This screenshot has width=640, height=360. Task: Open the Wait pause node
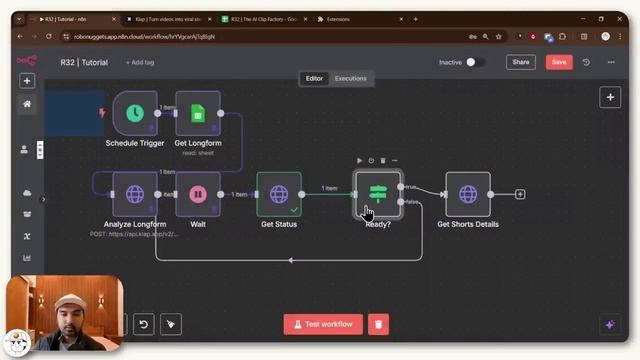[x=198, y=194]
